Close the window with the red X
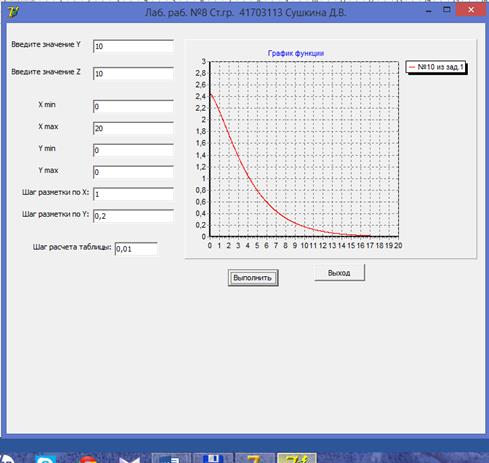The image size is (489, 463). pos(471,10)
